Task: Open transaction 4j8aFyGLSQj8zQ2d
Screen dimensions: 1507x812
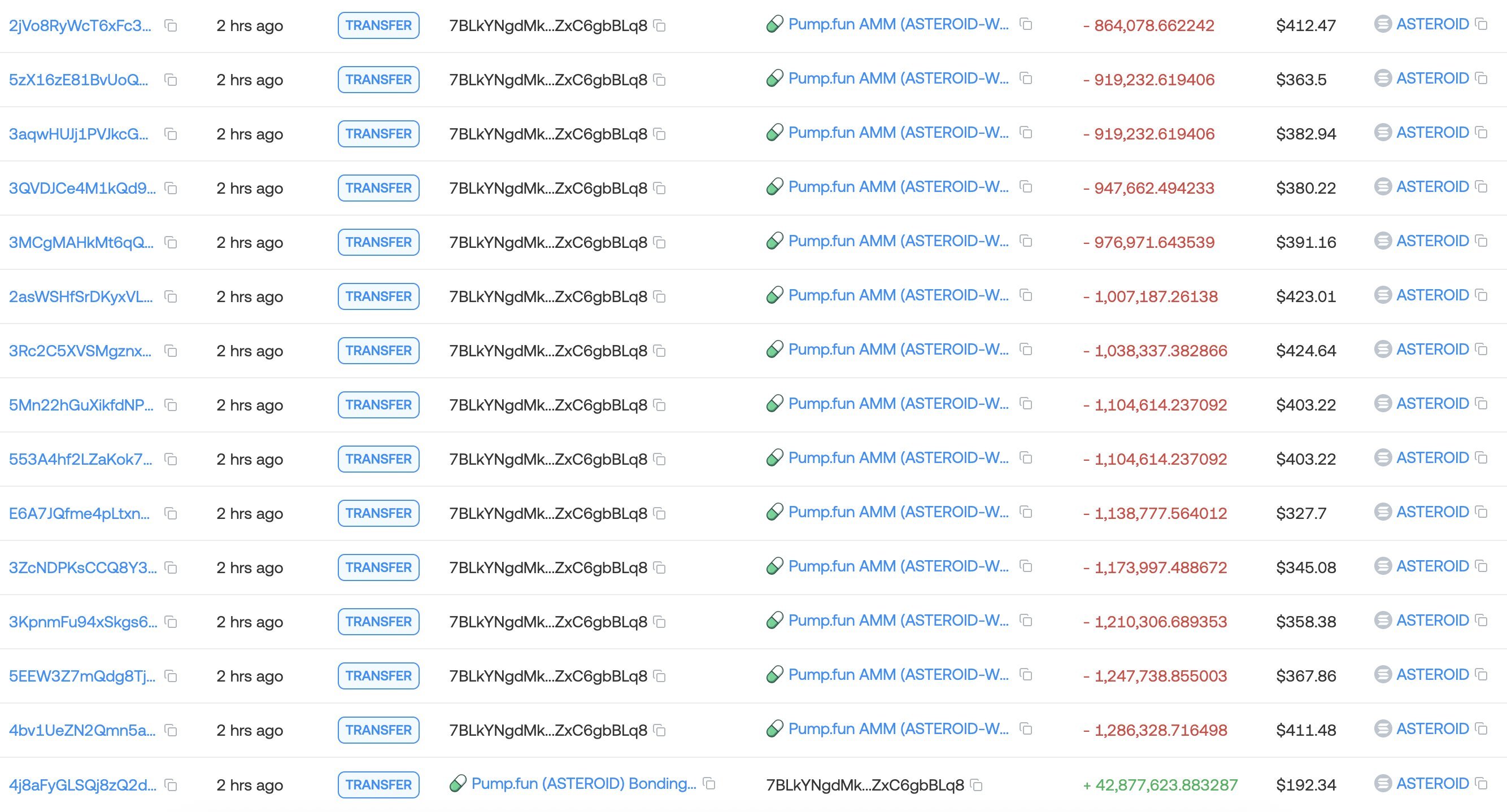Action: pyautogui.click(x=82, y=785)
